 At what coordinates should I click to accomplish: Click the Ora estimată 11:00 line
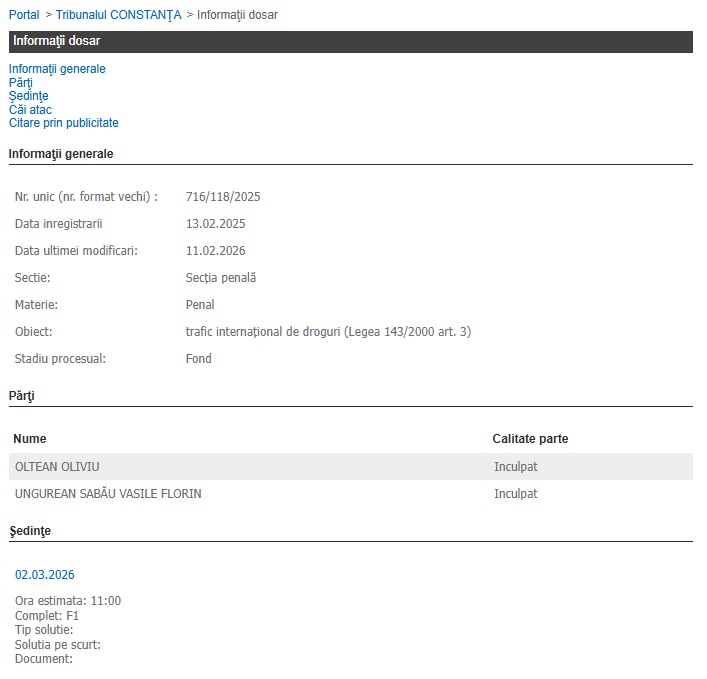[x=68, y=601]
